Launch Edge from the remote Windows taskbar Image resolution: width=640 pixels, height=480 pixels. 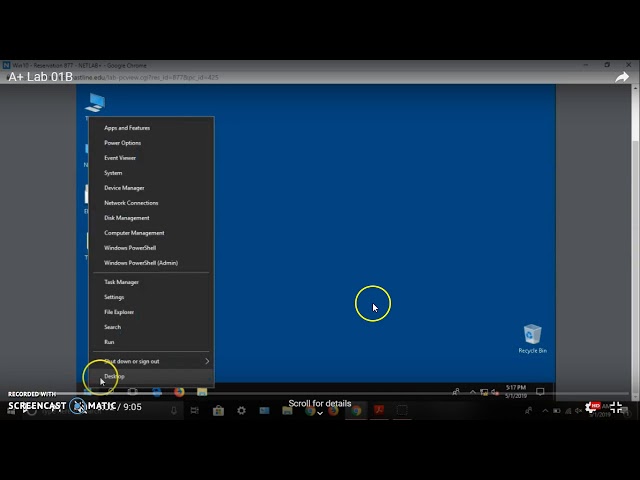pos(157,392)
